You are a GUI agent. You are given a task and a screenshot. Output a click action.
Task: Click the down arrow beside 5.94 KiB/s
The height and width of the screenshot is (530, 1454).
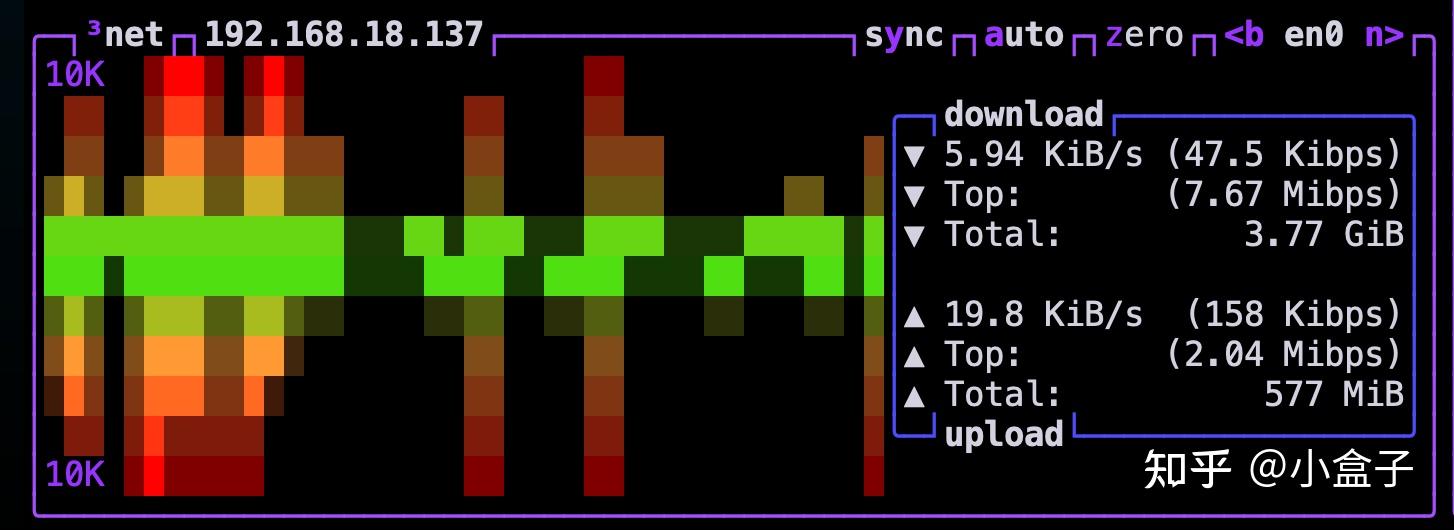[x=914, y=156]
